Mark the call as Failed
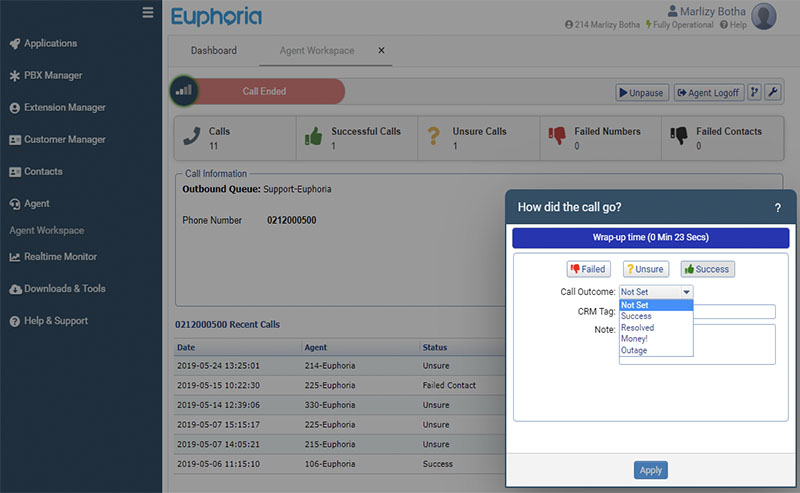800x493 pixels. pos(588,269)
